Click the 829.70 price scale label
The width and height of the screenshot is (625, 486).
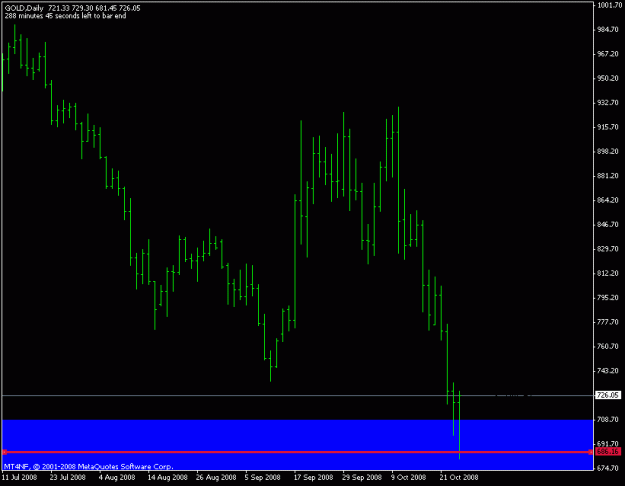pyautogui.click(x=608, y=249)
